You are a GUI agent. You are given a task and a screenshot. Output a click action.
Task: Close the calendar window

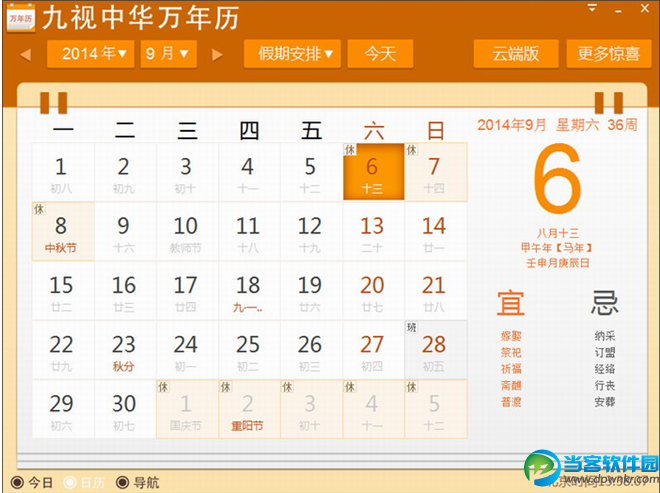tap(644, 8)
